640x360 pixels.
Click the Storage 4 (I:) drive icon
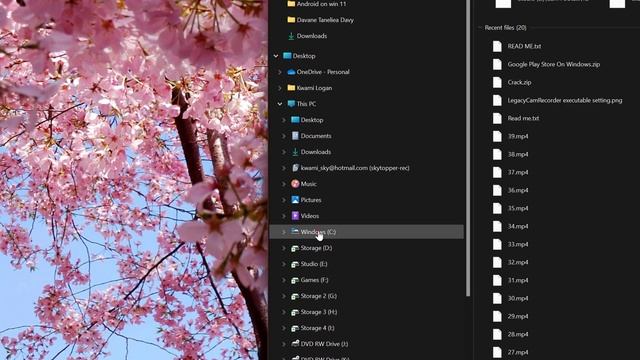(295, 328)
